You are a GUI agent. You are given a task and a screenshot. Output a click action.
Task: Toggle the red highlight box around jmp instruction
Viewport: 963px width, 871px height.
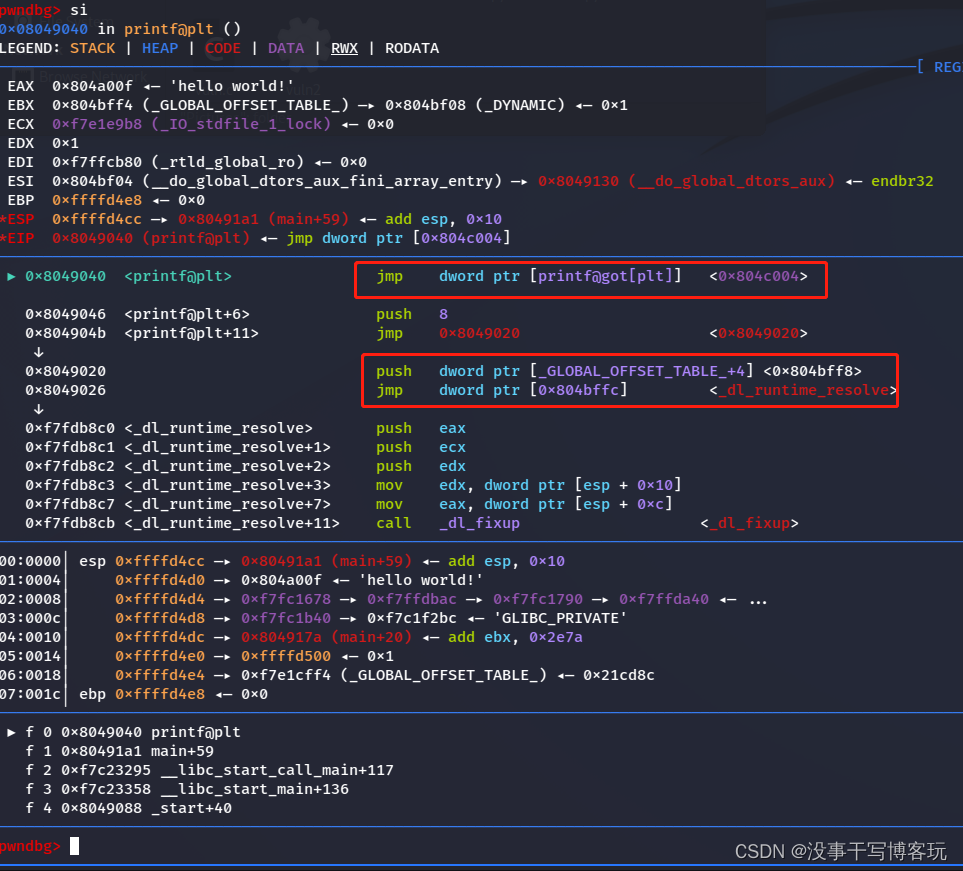[591, 280]
